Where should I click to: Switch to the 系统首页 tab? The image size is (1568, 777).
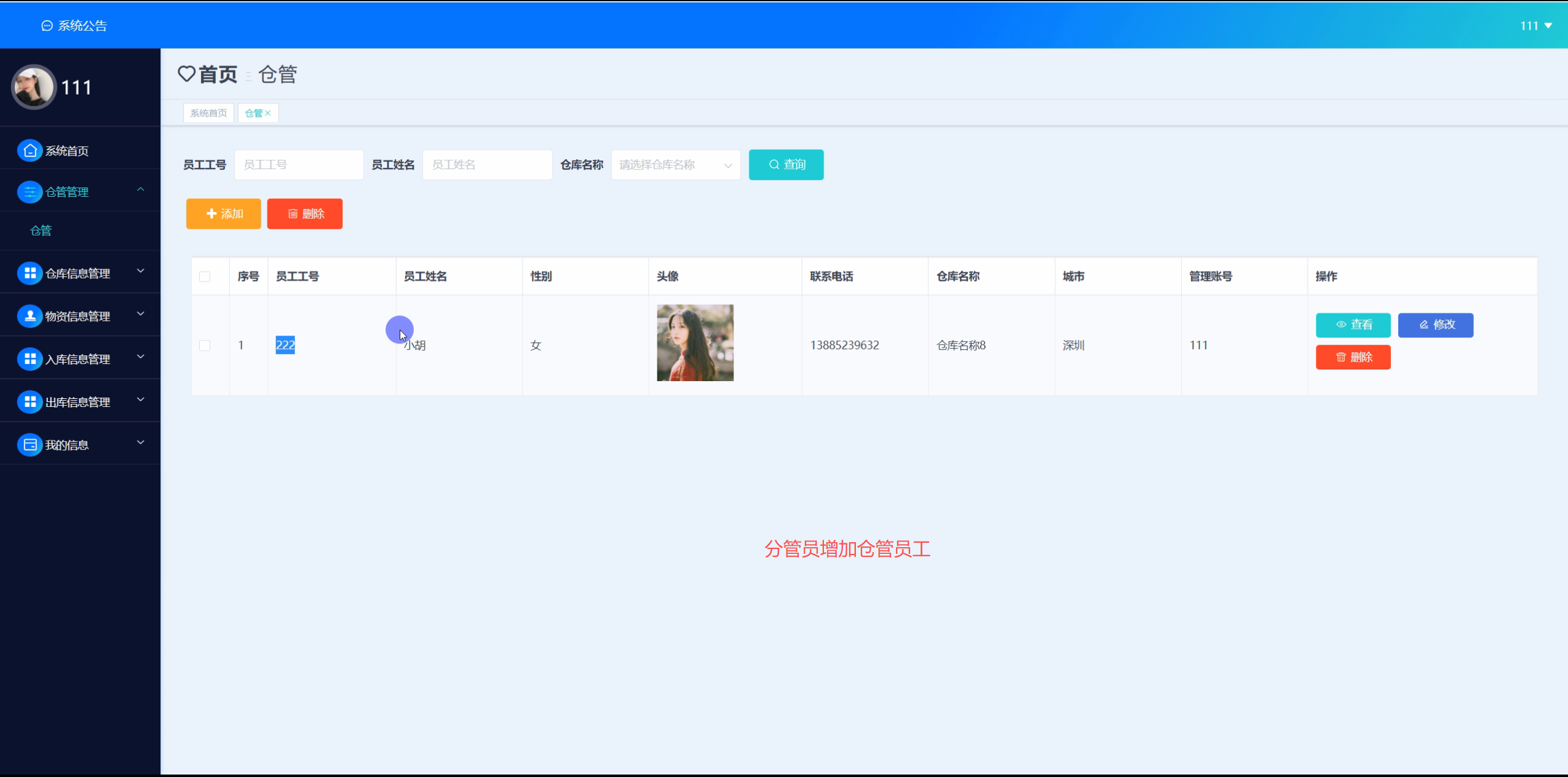pos(208,113)
